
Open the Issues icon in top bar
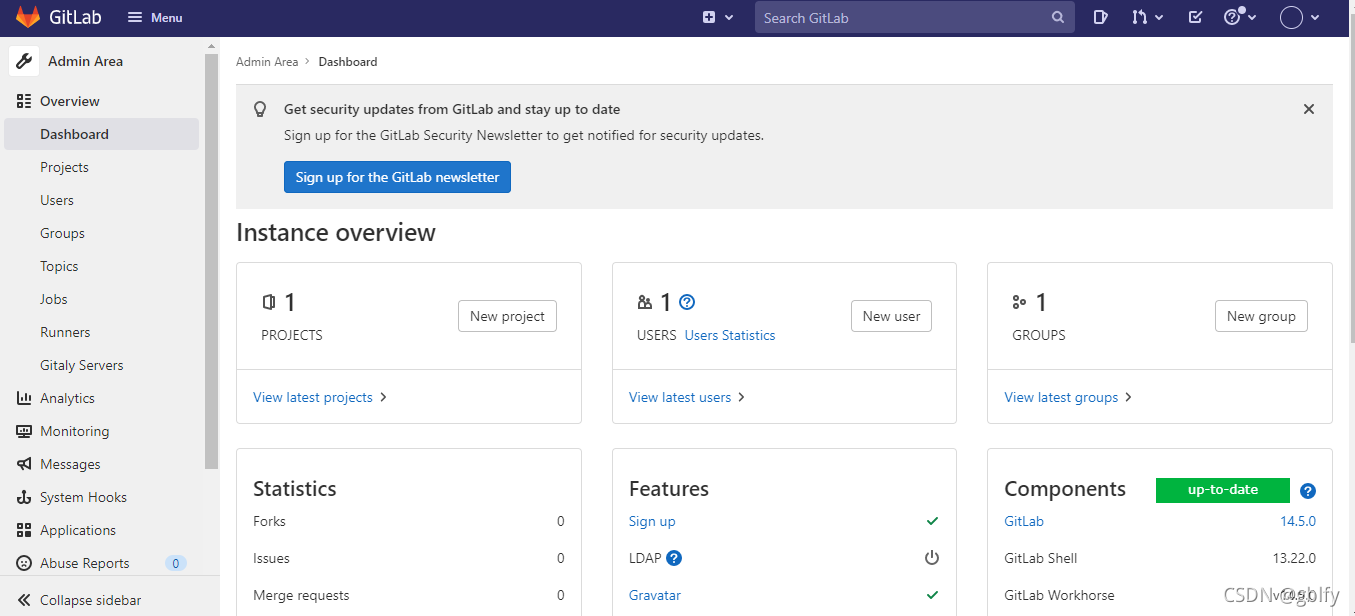1100,17
